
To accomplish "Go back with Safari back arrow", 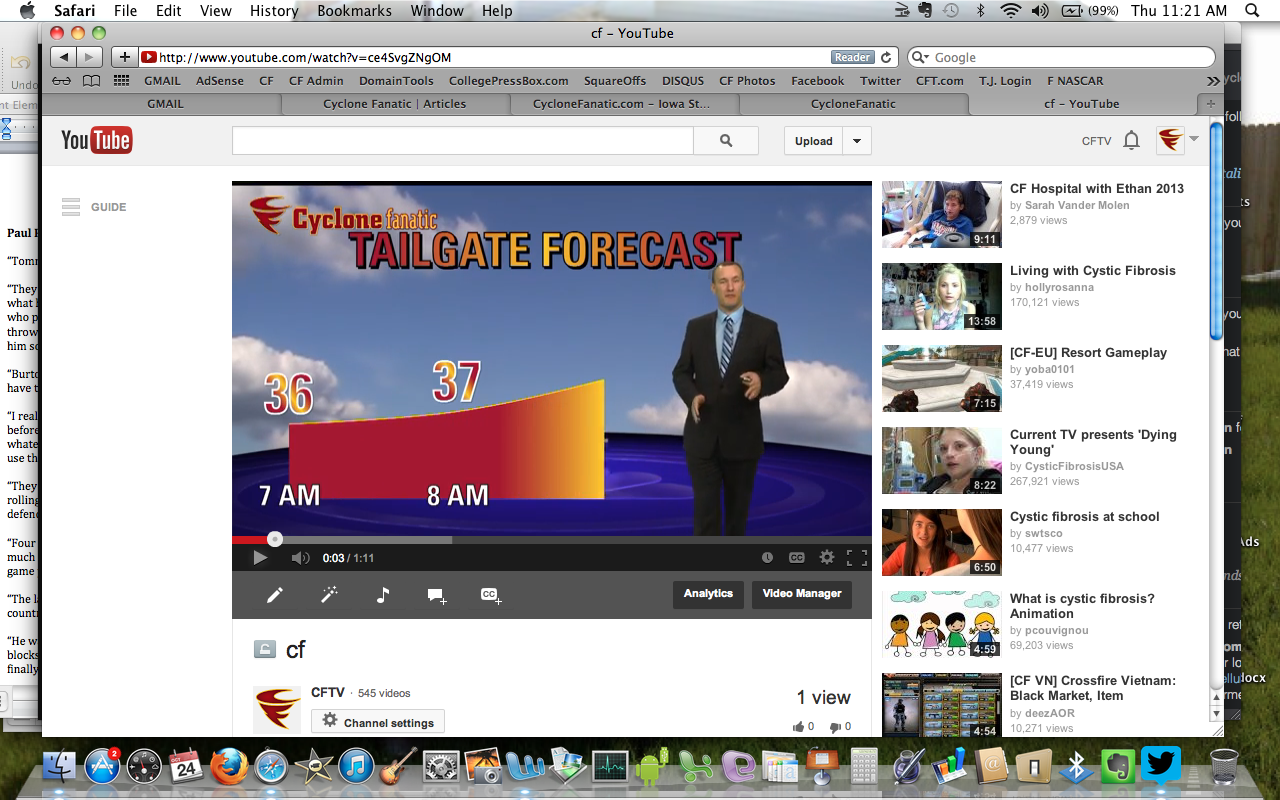I will (63, 57).
